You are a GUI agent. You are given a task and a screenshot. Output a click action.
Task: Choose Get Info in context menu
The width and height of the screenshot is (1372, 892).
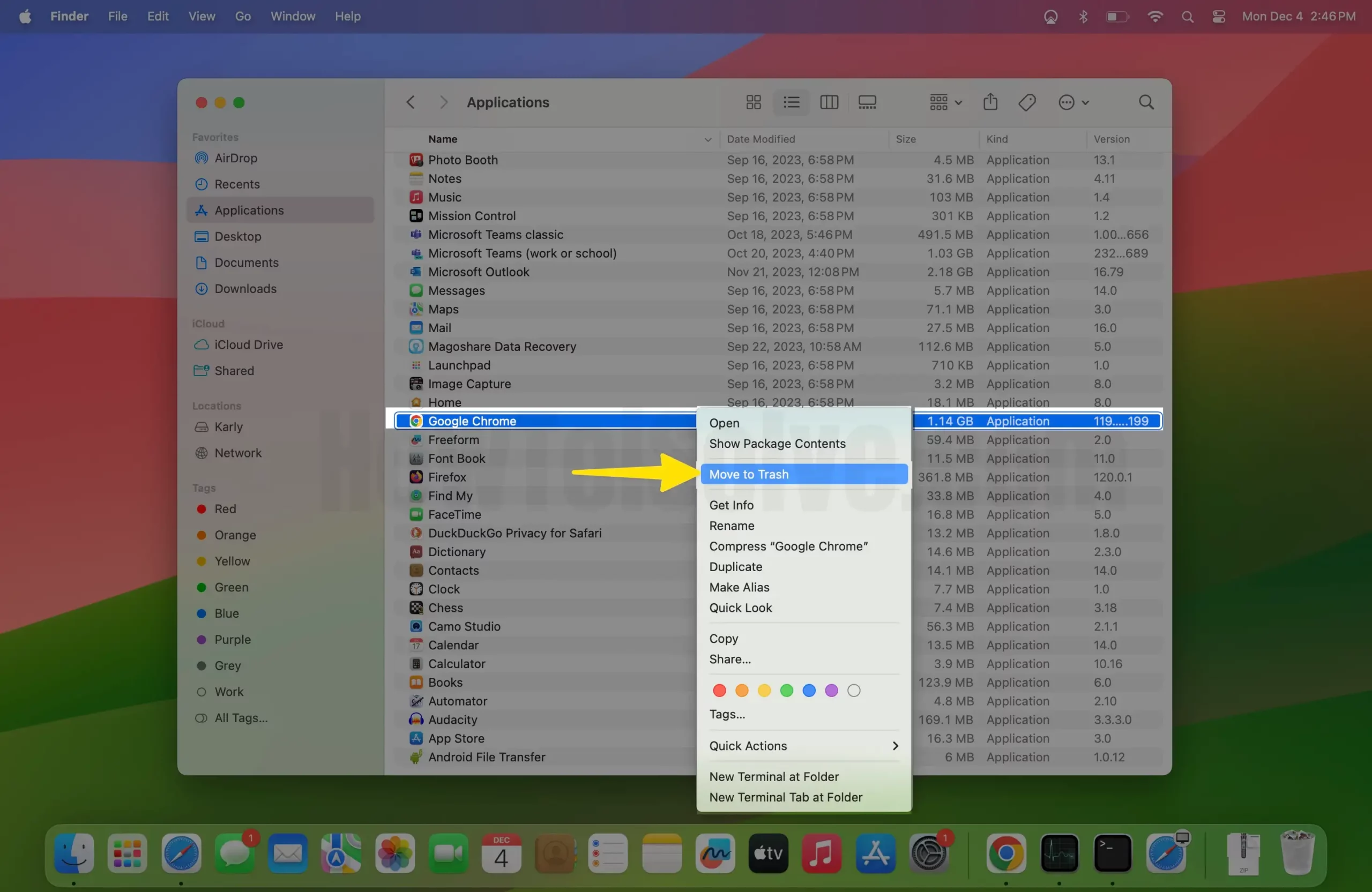click(x=731, y=505)
